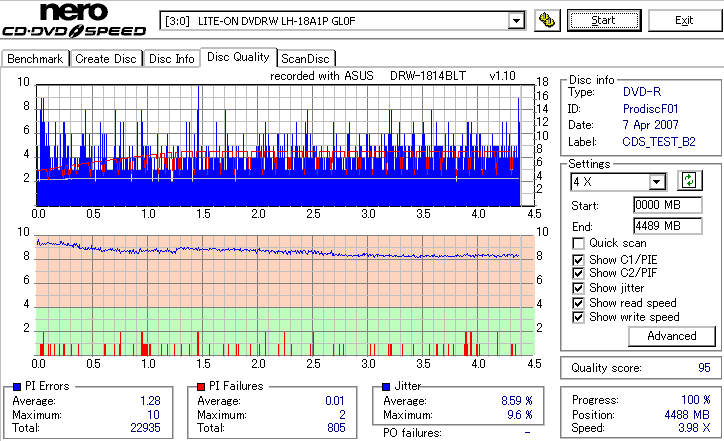The height and width of the screenshot is (441, 724).
Task: Switch to the Benchmark tab
Action: pos(35,59)
